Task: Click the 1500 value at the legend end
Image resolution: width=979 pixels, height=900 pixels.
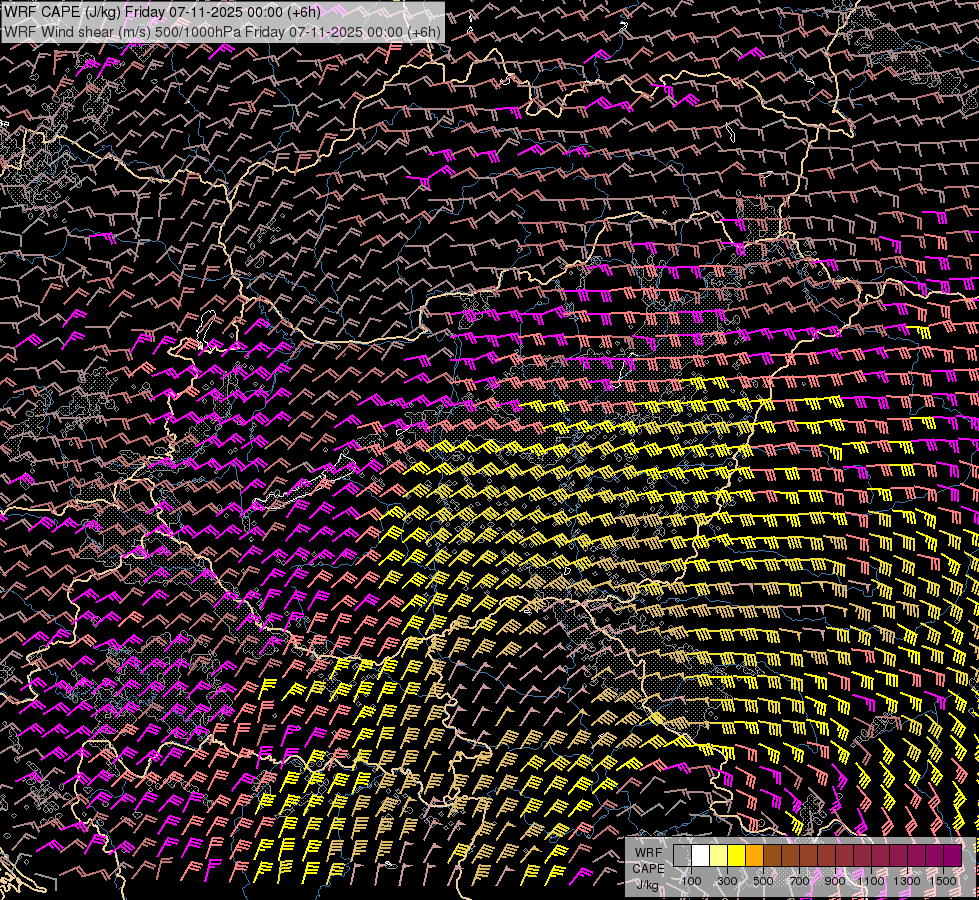Action: point(943,881)
